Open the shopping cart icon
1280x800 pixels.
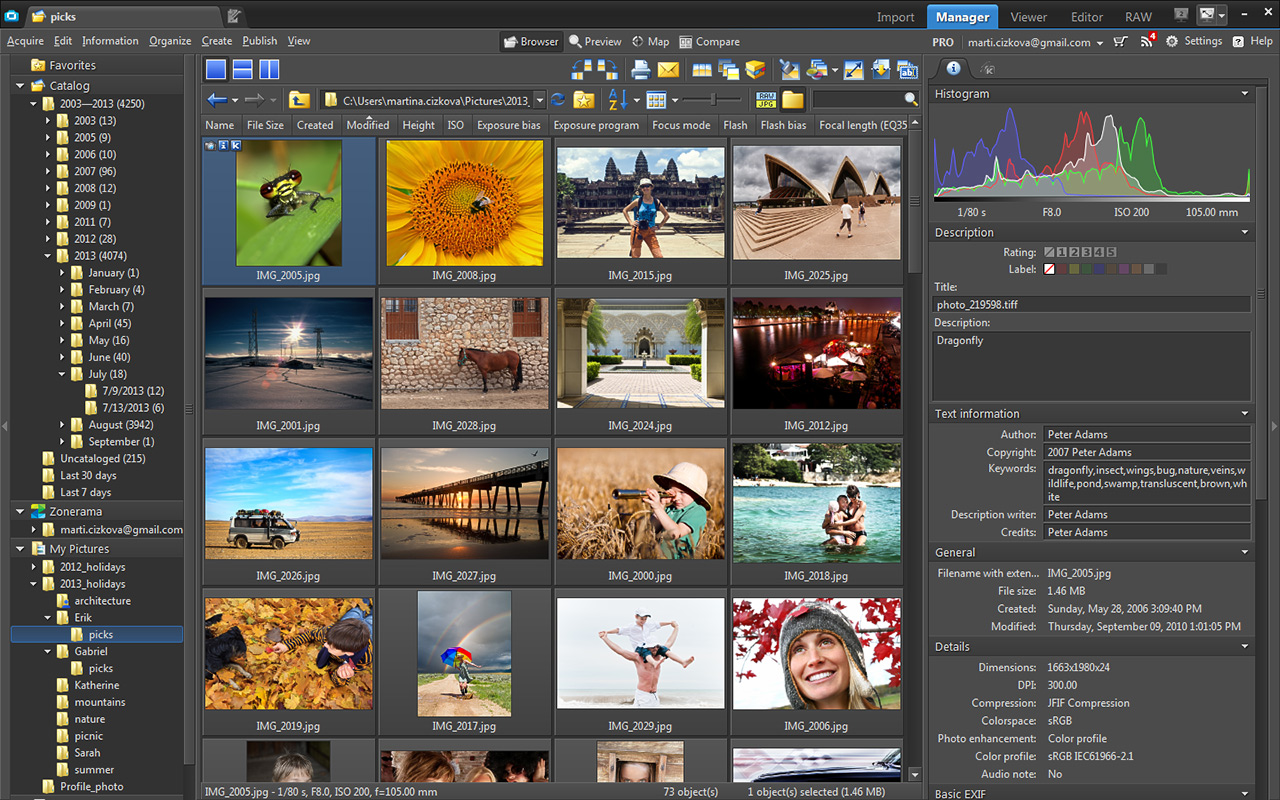coord(1120,42)
